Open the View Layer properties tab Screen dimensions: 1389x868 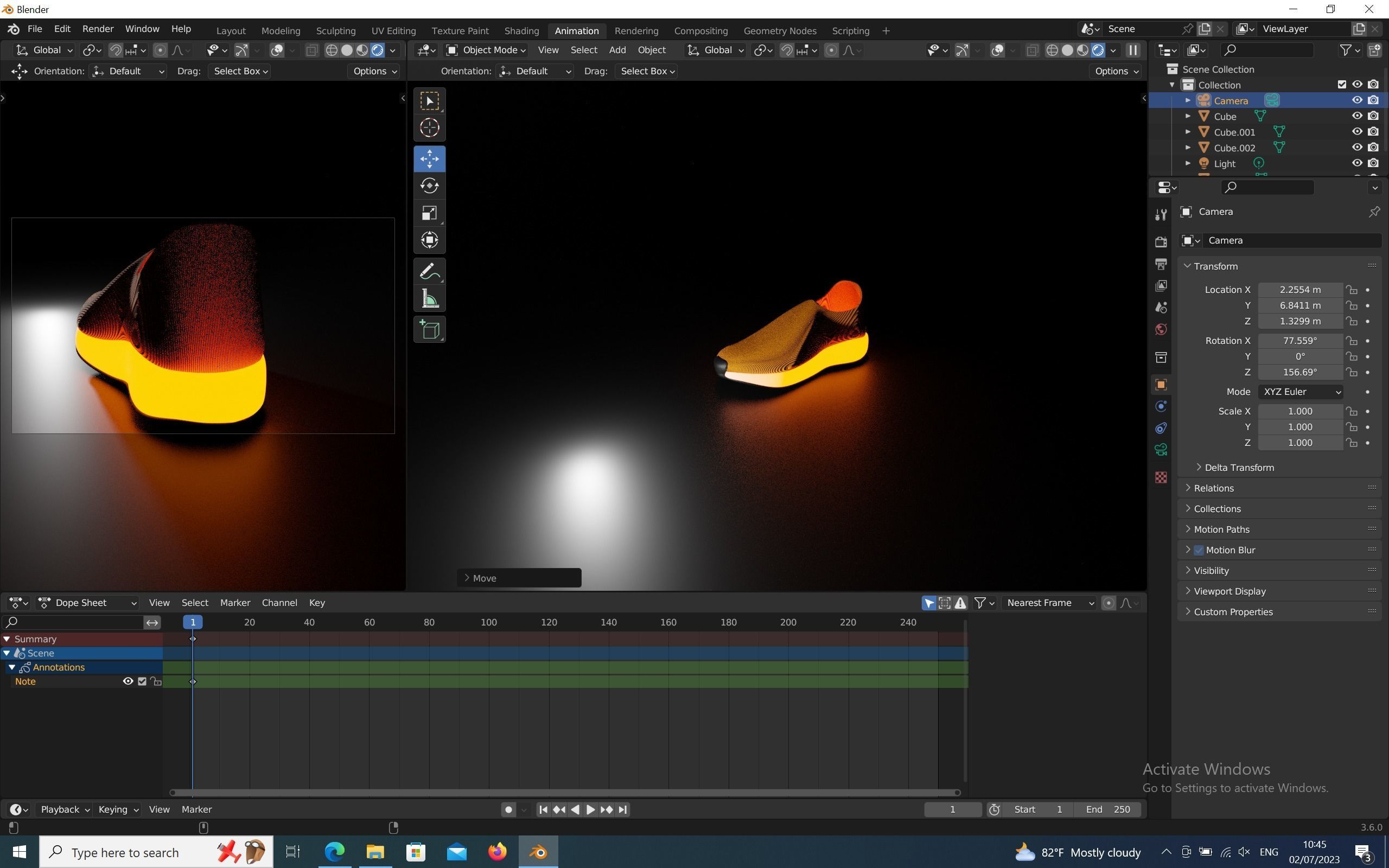[x=1161, y=286]
